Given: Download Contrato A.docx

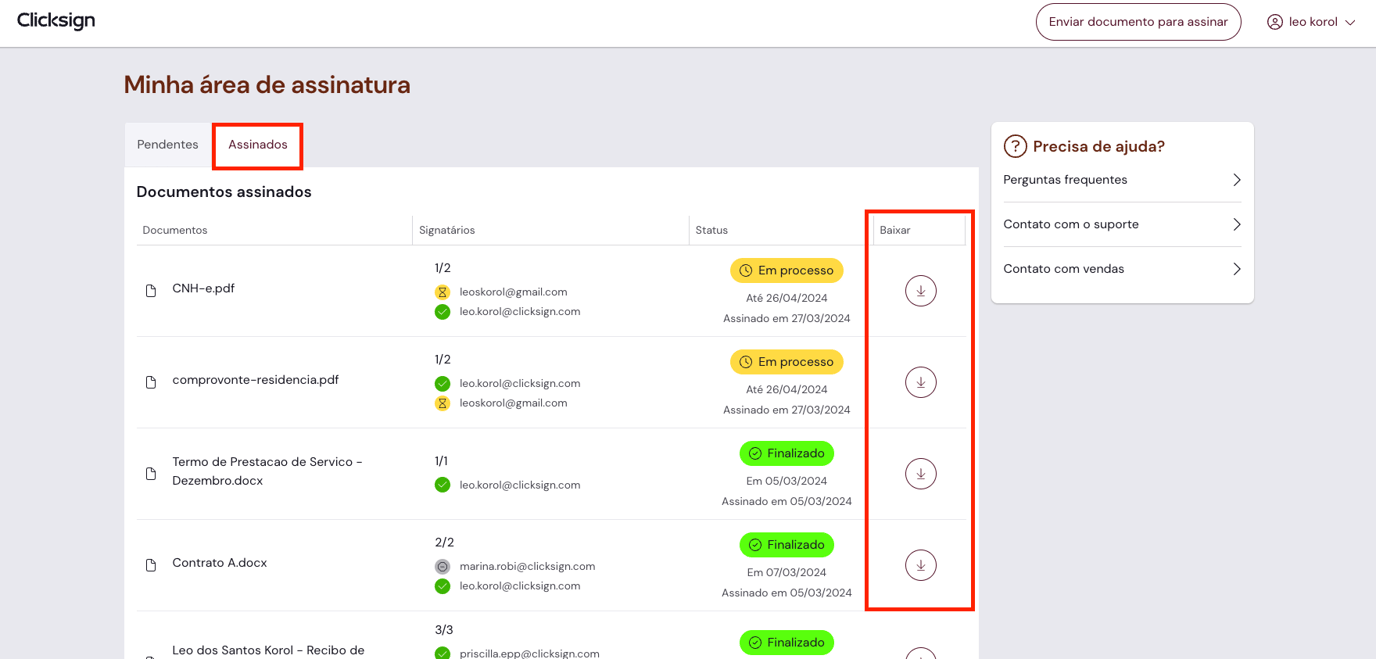Looking at the screenshot, I should pyautogui.click(x=920, y=565).
